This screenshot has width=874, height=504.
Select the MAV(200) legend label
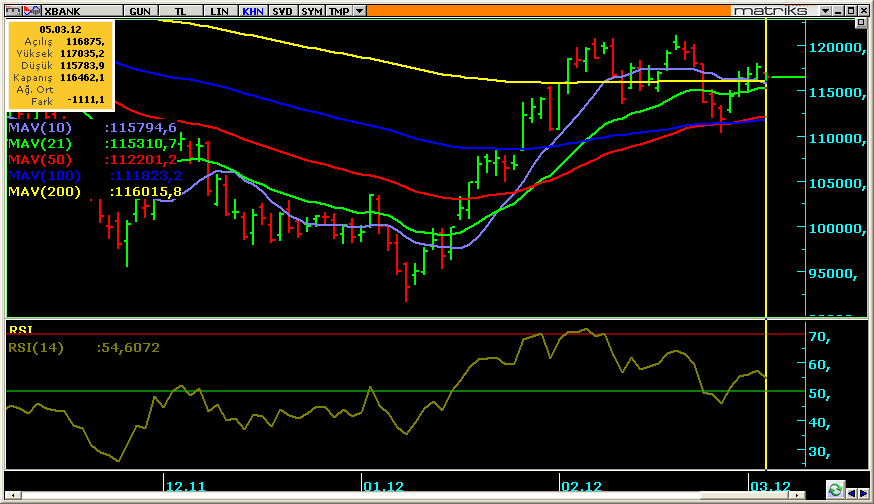click(x=45, y=192)
